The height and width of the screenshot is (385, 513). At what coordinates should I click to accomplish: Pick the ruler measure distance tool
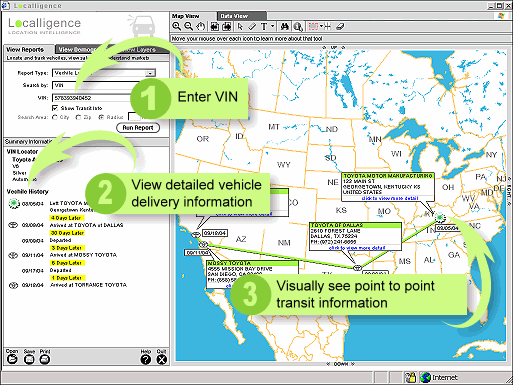252,26
